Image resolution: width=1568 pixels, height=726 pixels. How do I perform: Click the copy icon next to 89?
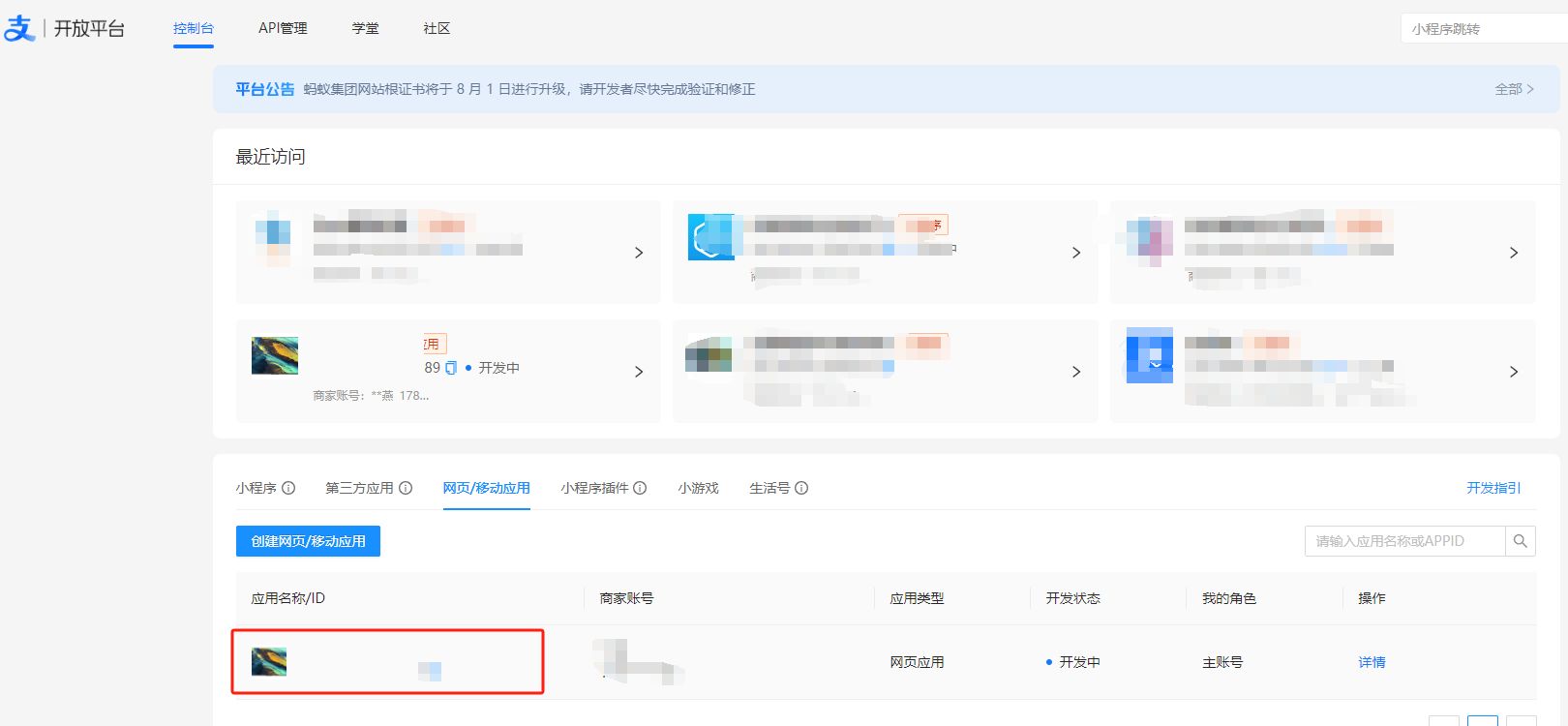point(451,368)
